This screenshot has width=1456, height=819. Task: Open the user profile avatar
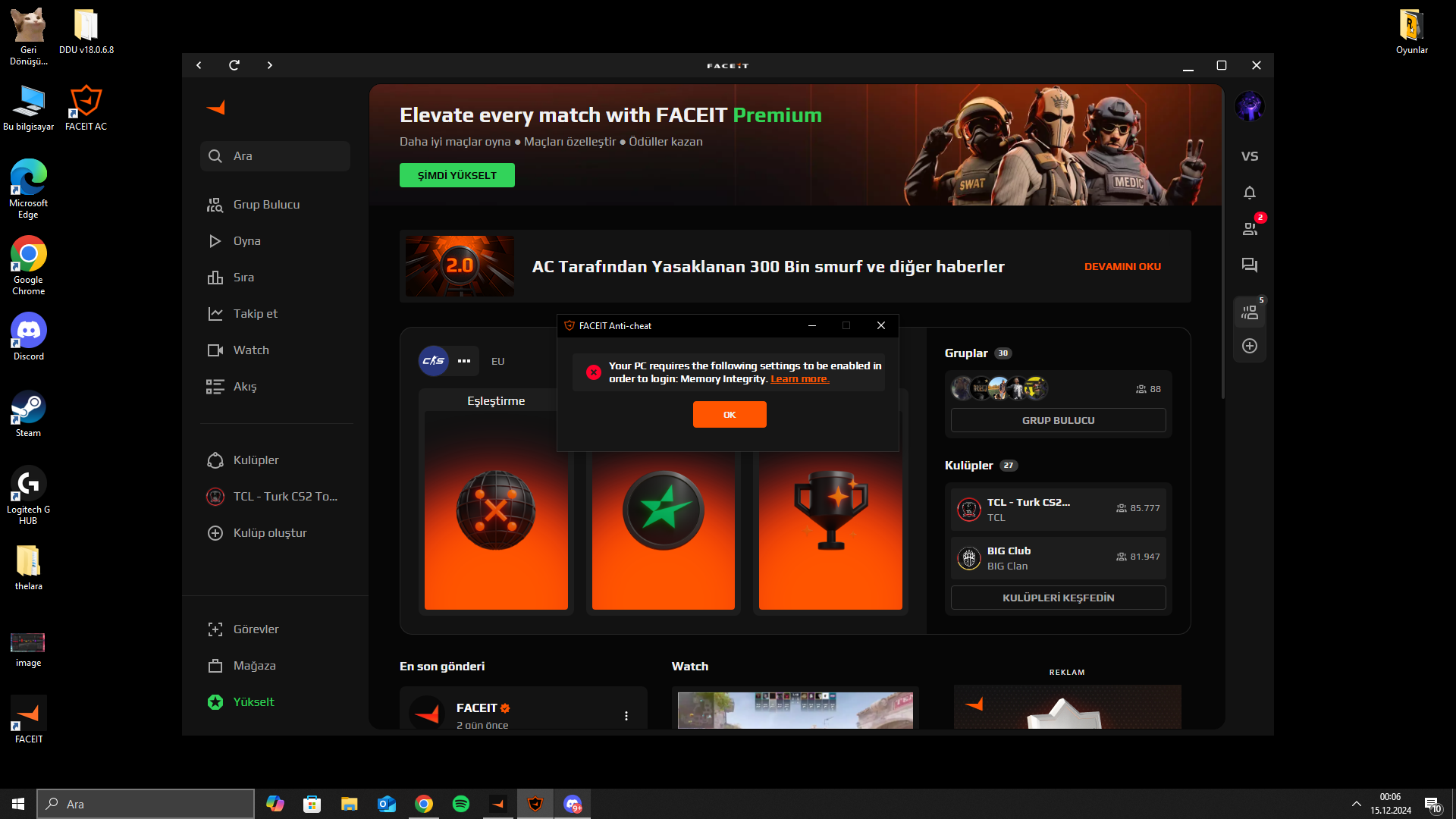pos(1250,106)
